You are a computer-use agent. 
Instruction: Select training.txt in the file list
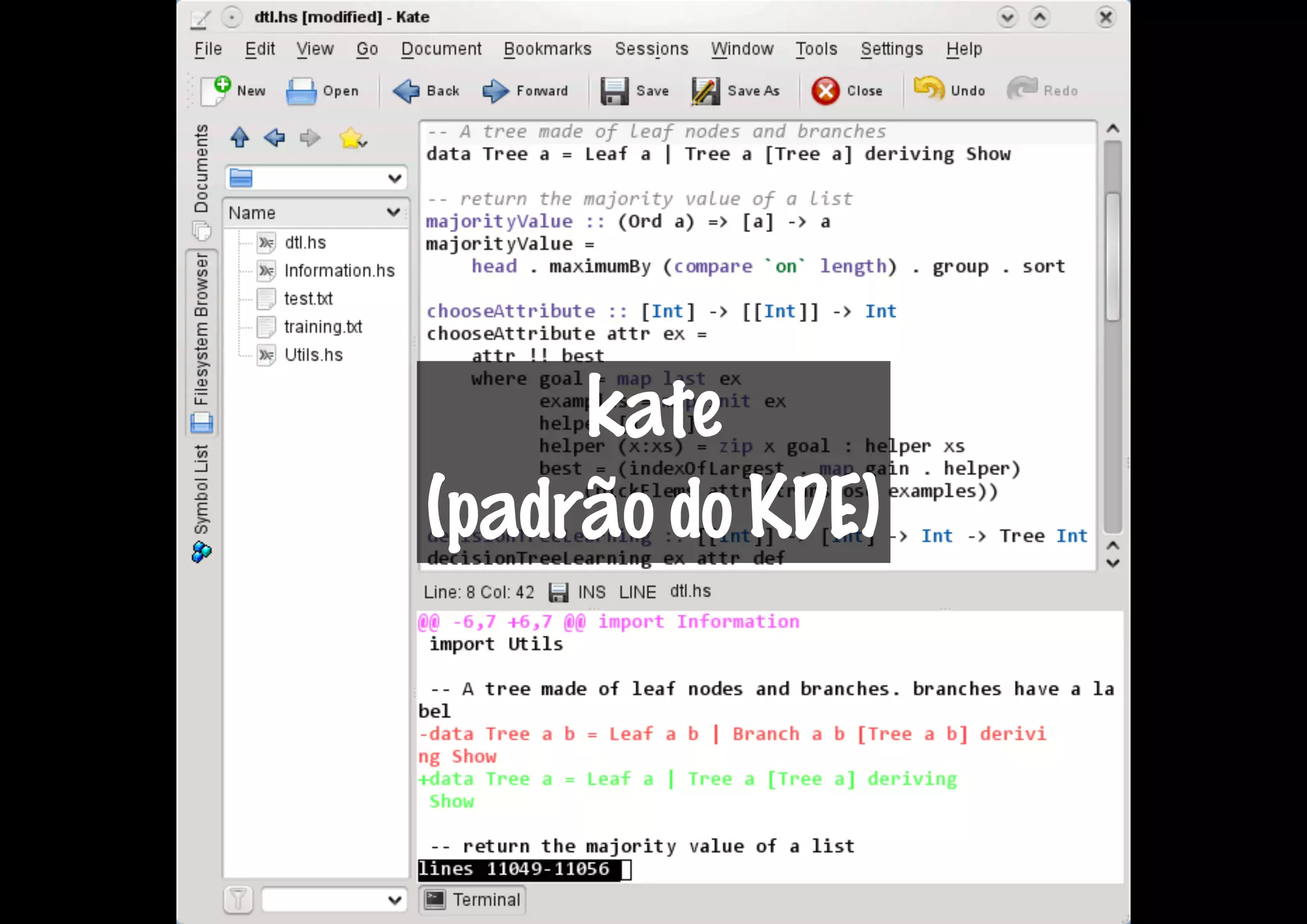coord(323,327)
